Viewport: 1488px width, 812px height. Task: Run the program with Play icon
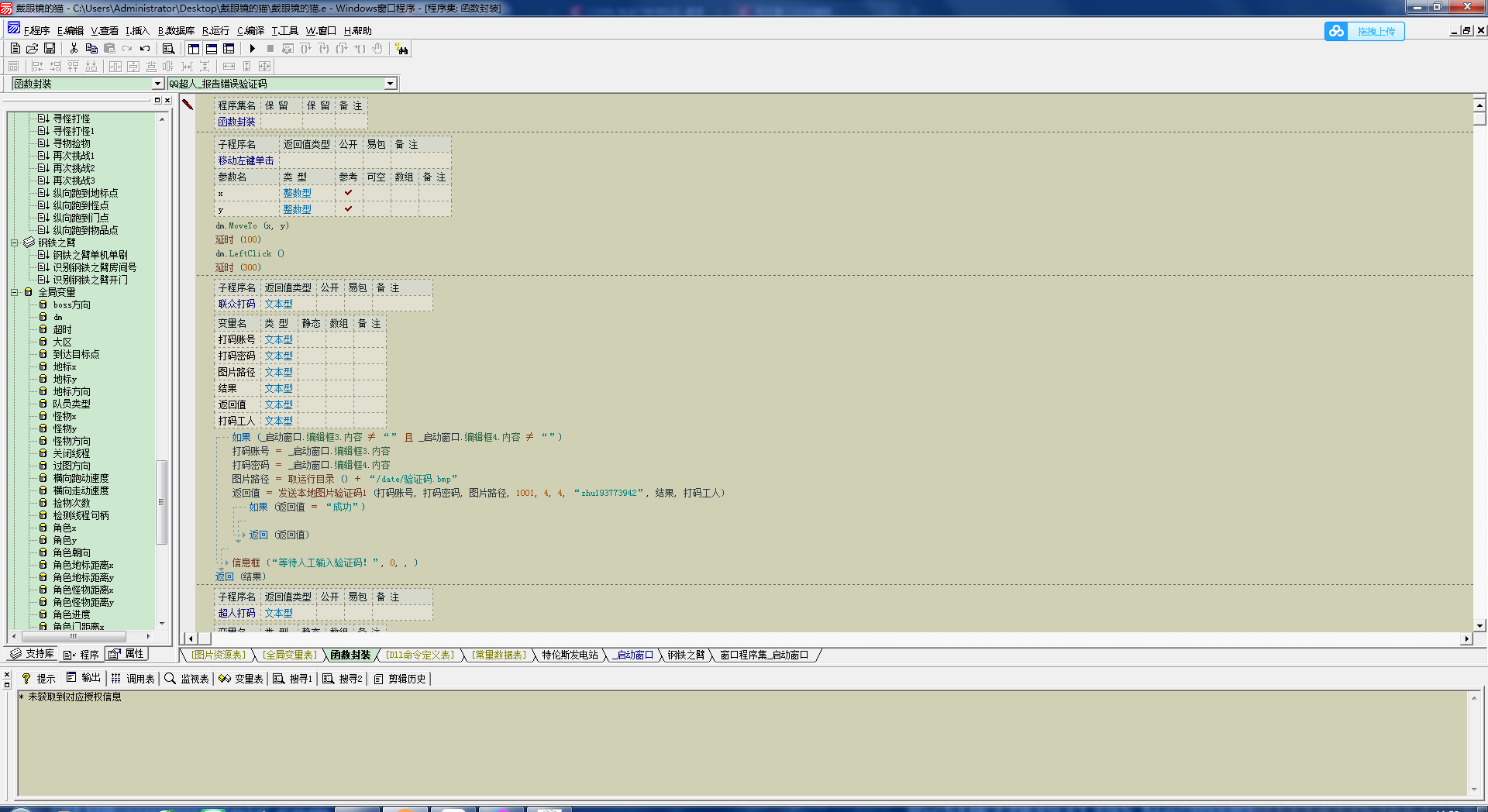coord(252,49)
